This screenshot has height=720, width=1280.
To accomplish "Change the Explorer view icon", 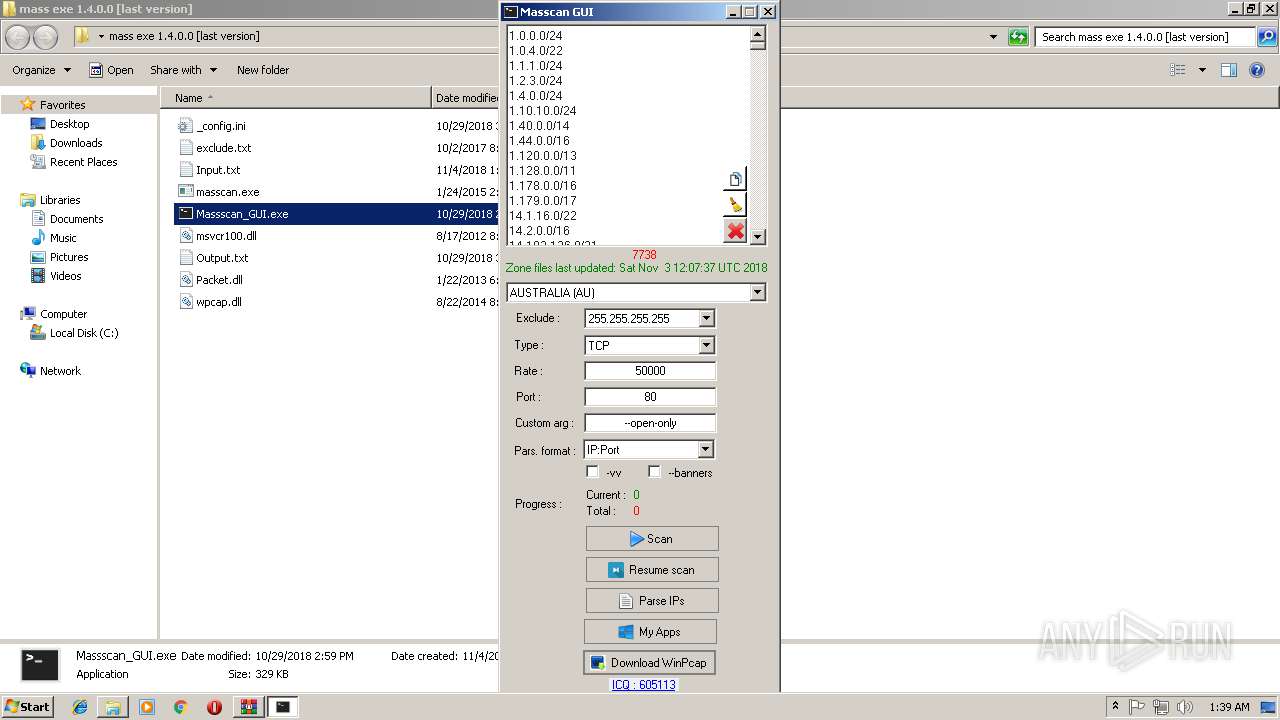I will click(1178, 70).
